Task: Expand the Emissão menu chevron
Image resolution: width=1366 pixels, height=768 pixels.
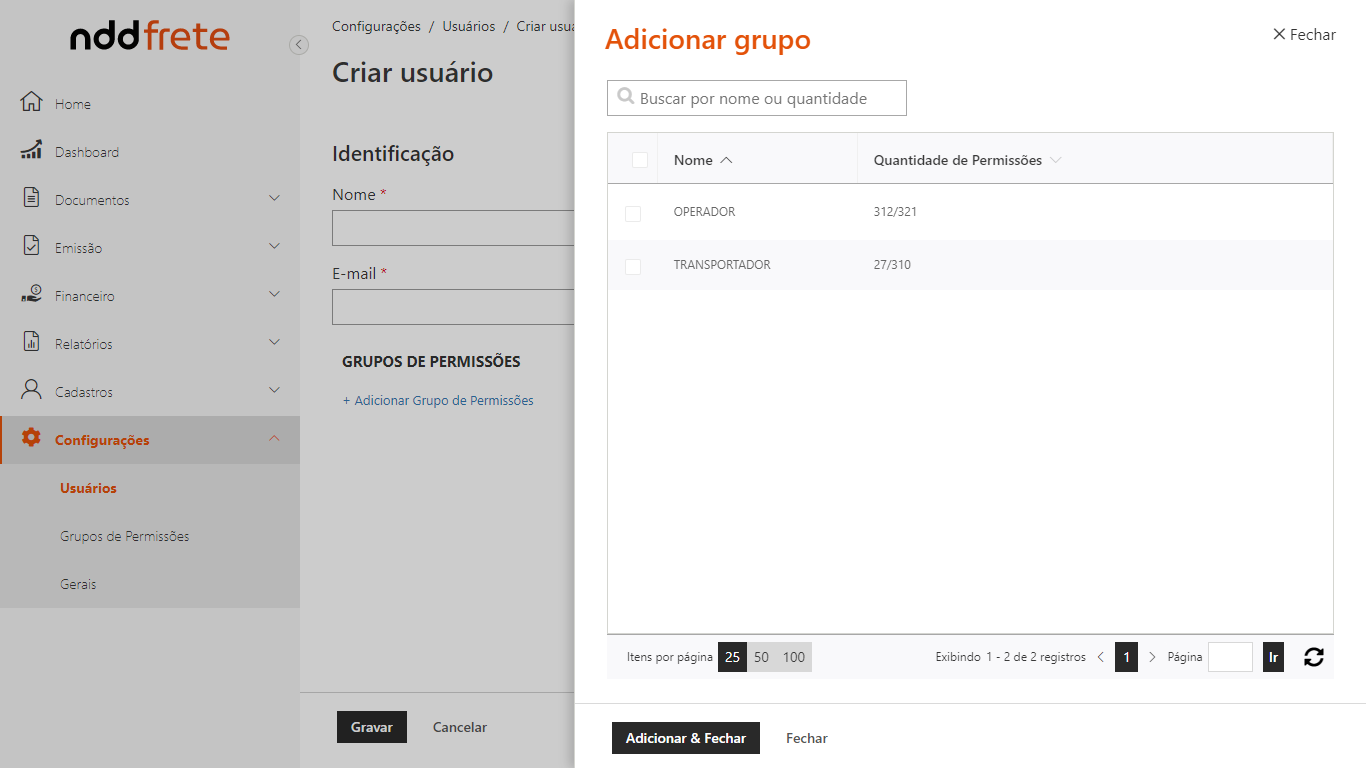Action: 274,246
